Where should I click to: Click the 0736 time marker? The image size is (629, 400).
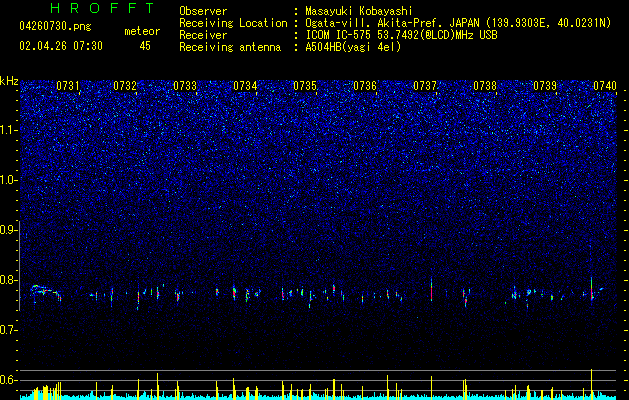tap(365, 86)
